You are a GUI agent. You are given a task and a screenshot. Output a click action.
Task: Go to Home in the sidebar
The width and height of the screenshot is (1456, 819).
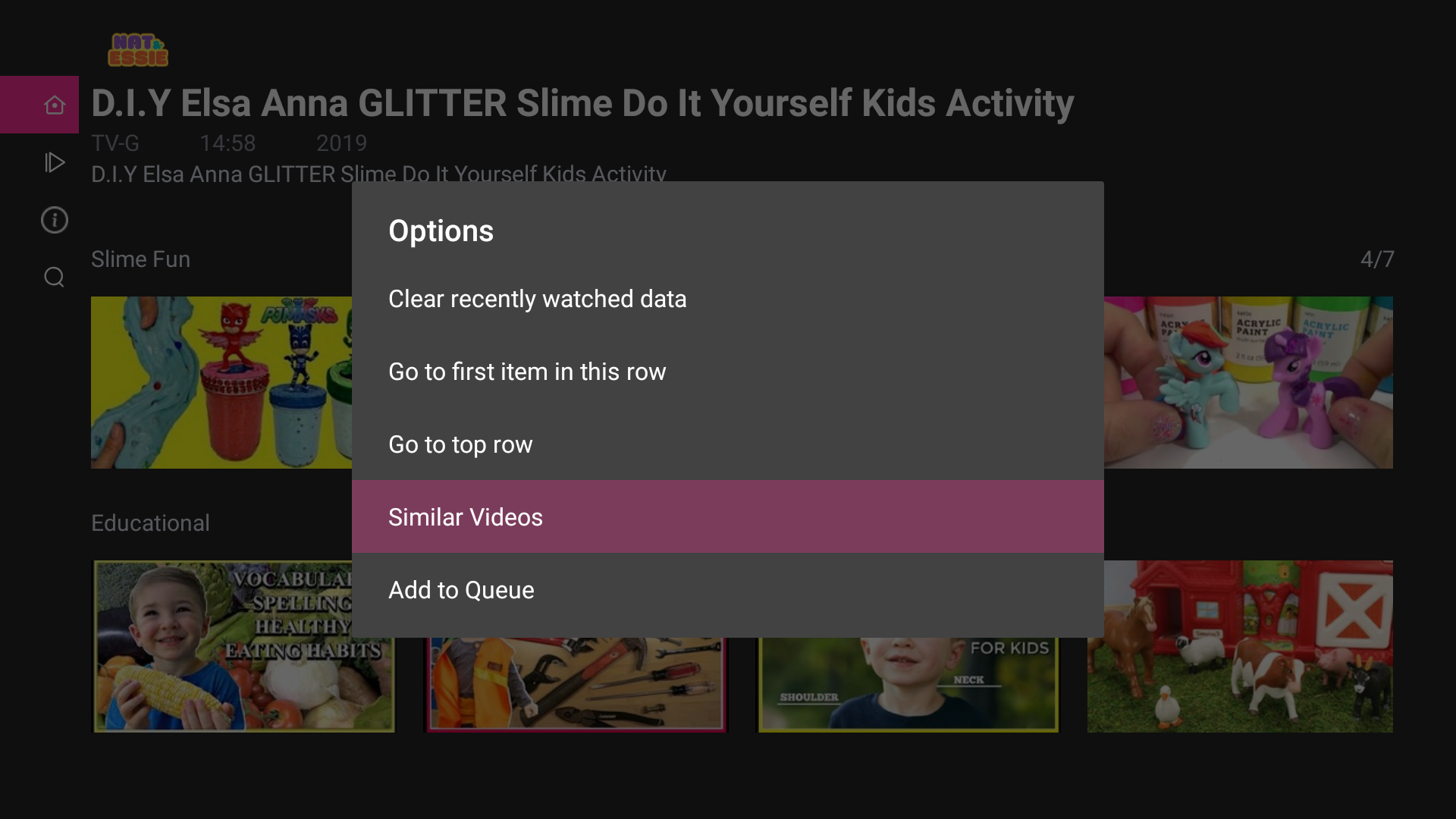pos(54,105)
